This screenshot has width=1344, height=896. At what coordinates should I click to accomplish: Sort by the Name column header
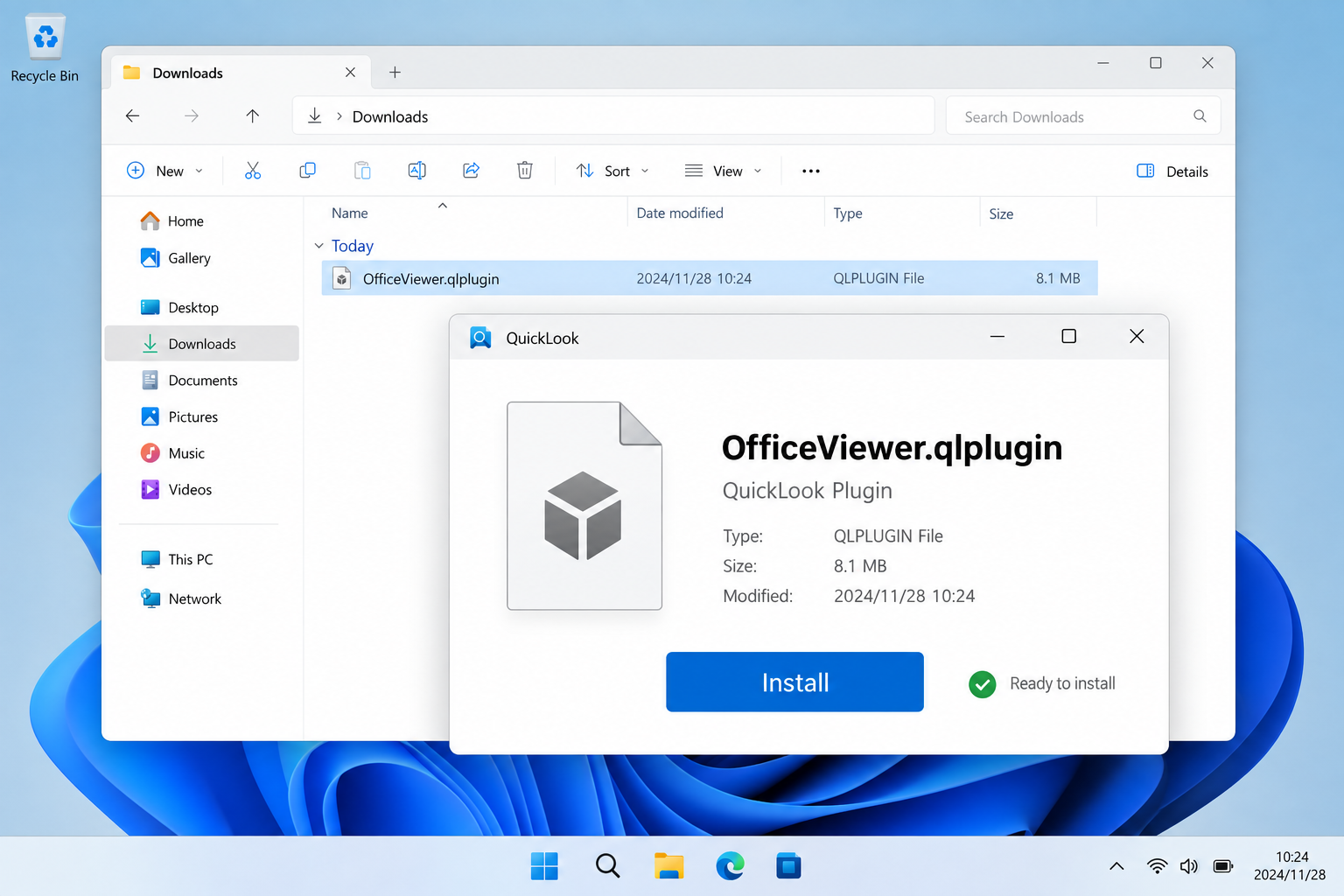coord(349,213)
